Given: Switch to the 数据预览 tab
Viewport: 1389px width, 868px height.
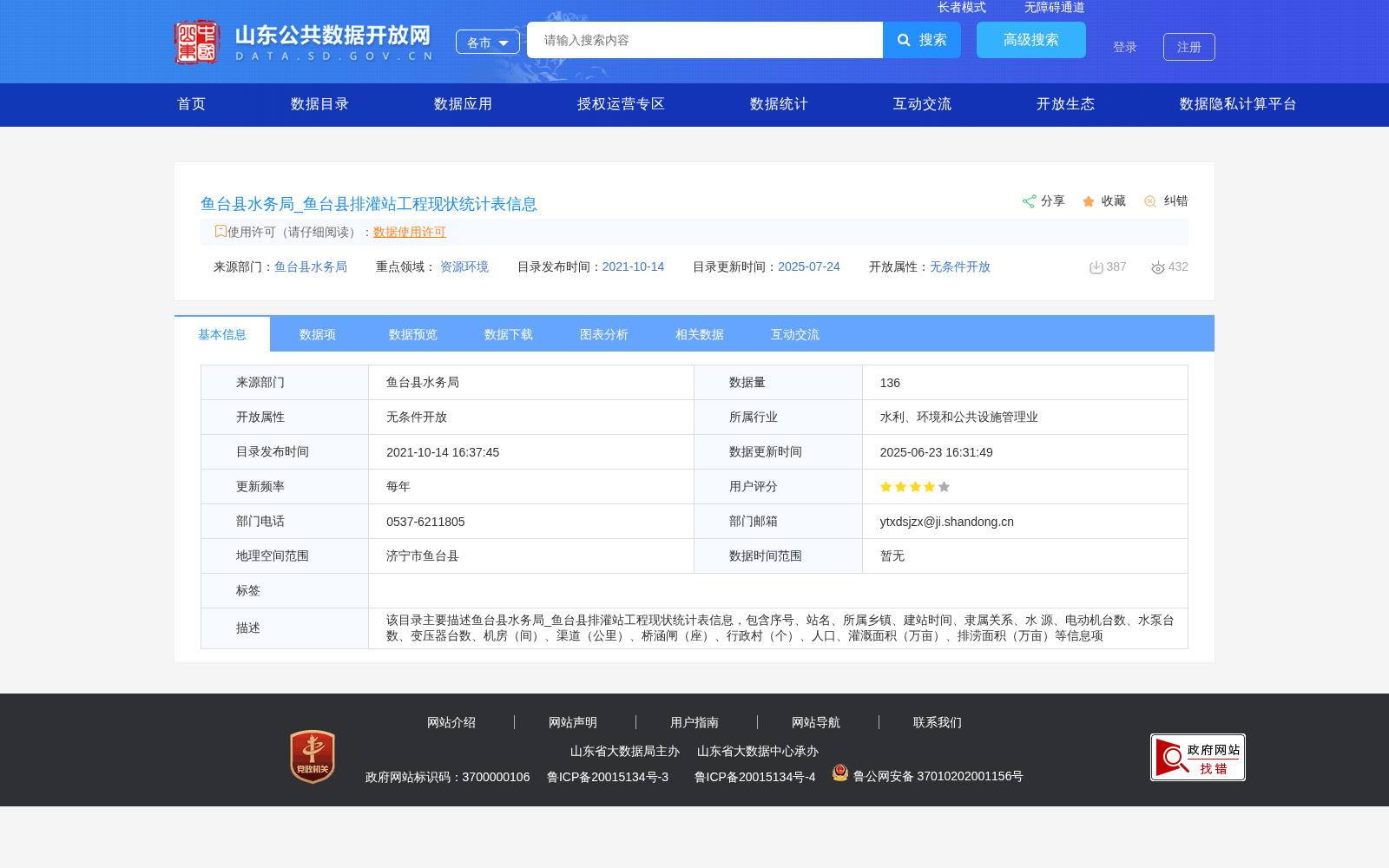Looking at the screenshot, I should coord(413,334).
